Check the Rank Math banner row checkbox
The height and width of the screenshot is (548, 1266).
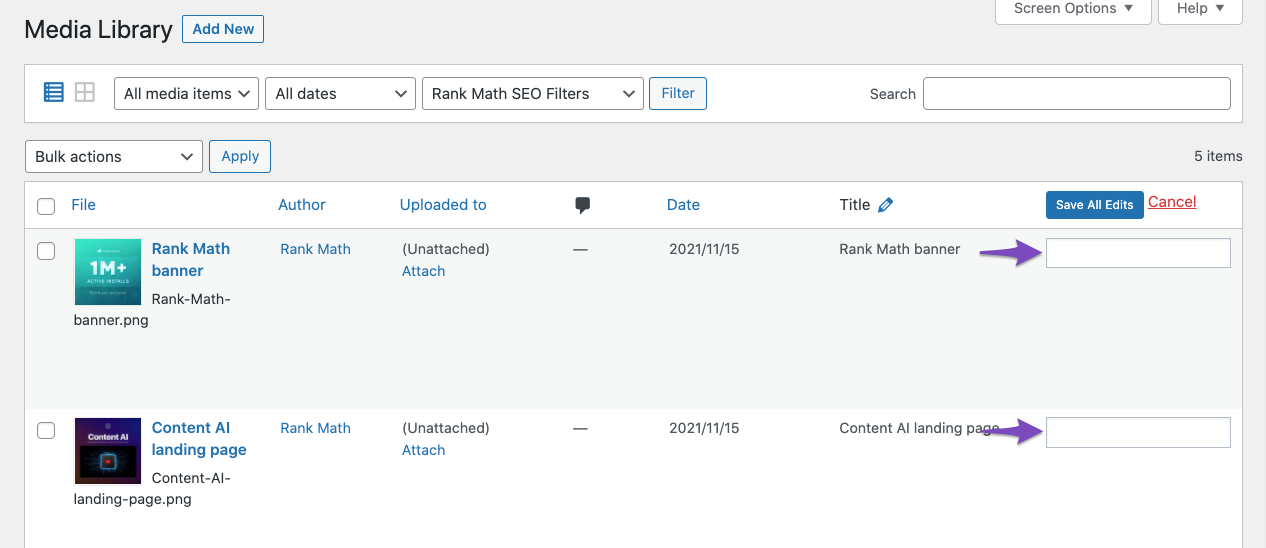coord(46,251)
